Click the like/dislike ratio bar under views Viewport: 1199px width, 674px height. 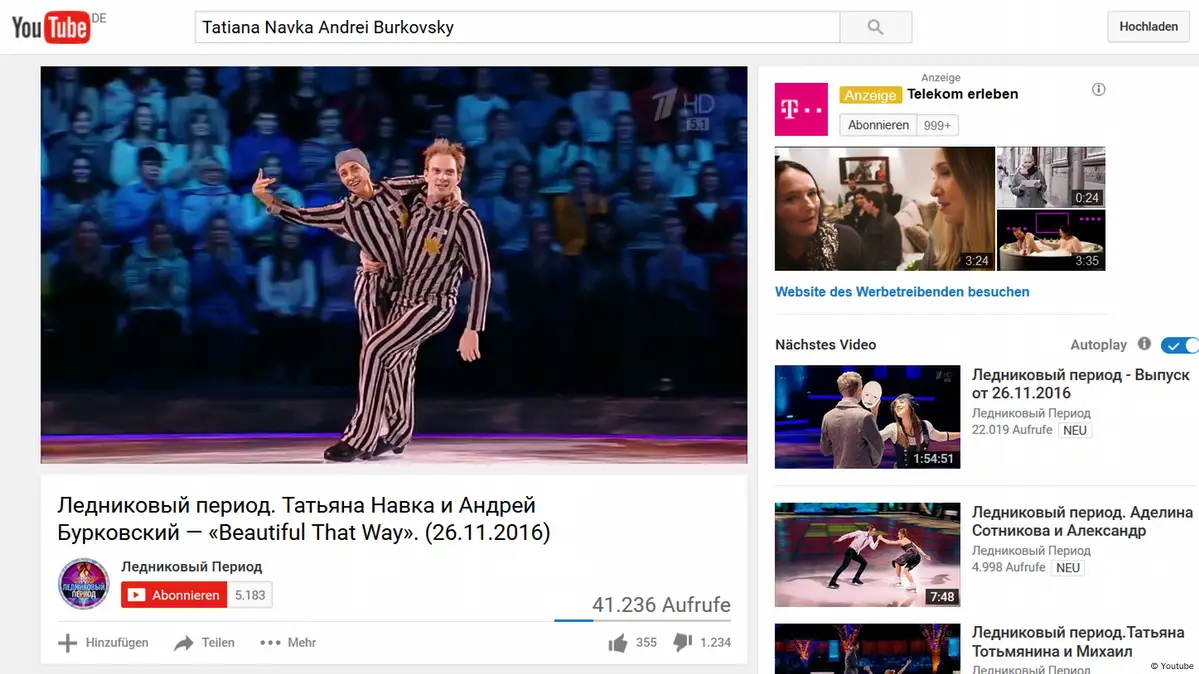642,620
